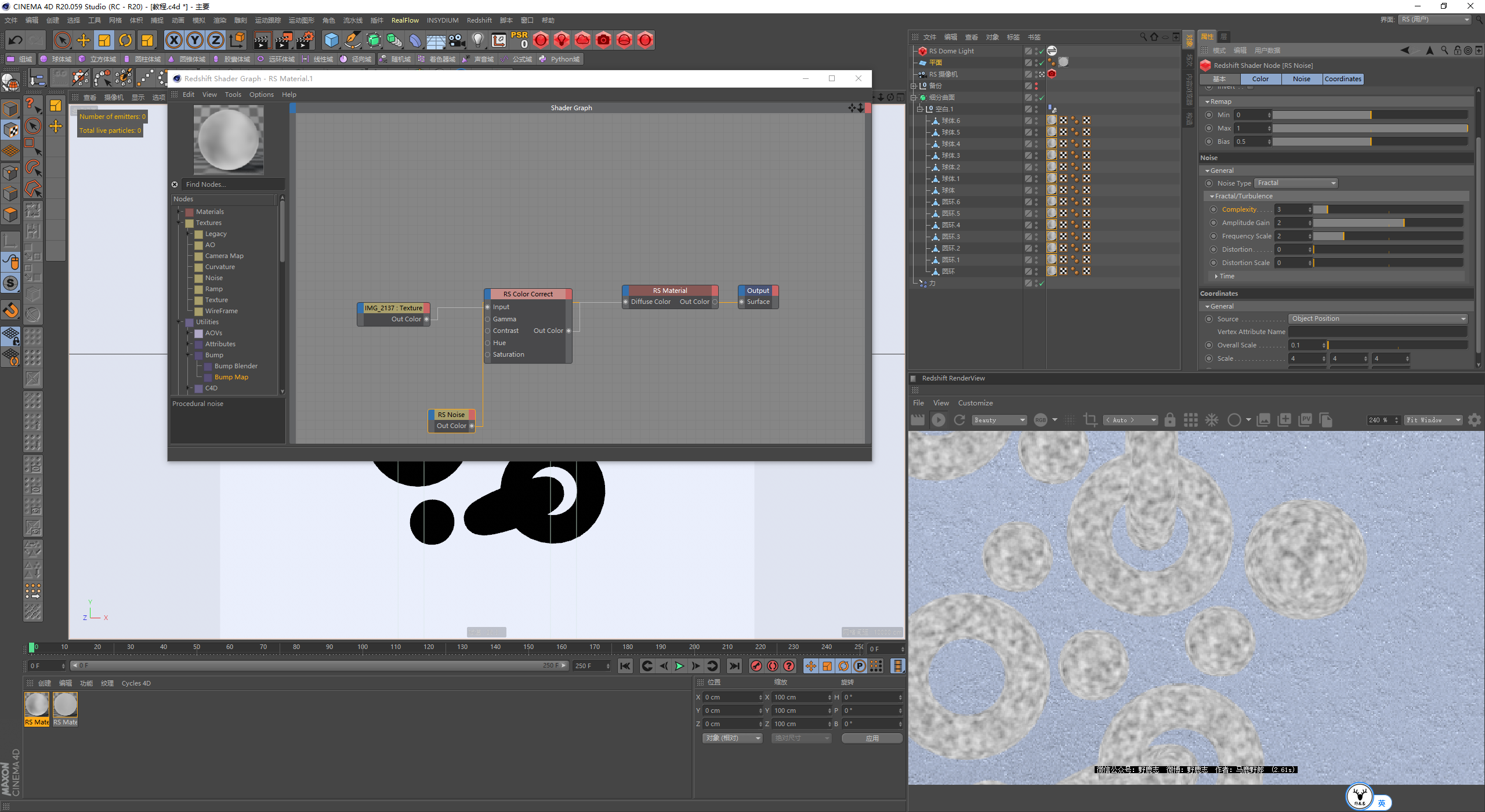Click the 应用 apply button

pyautogui.click(x=872, y=738)
